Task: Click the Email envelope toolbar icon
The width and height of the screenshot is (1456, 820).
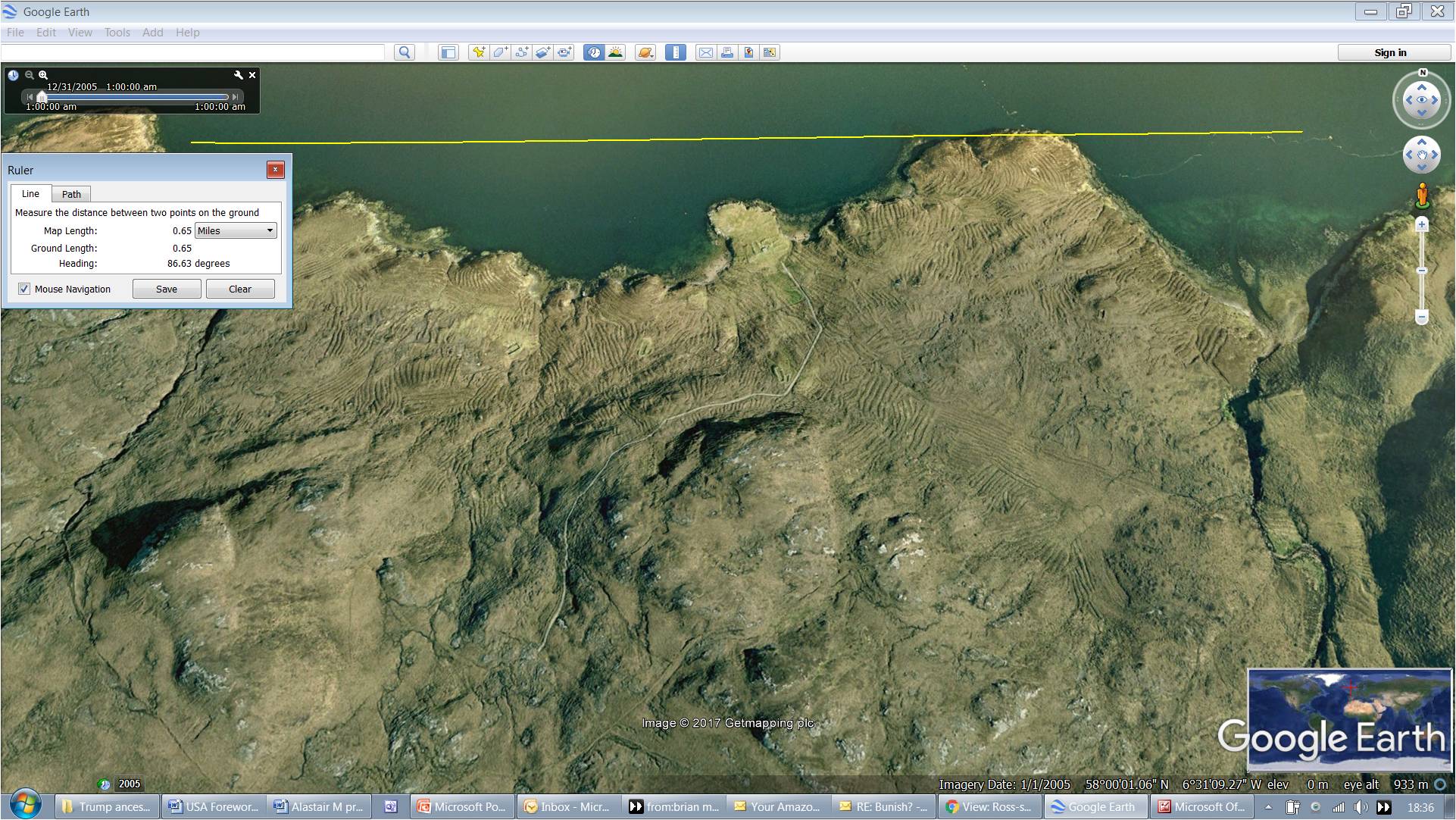Action: pyautogui.click(x=705, y=52)
